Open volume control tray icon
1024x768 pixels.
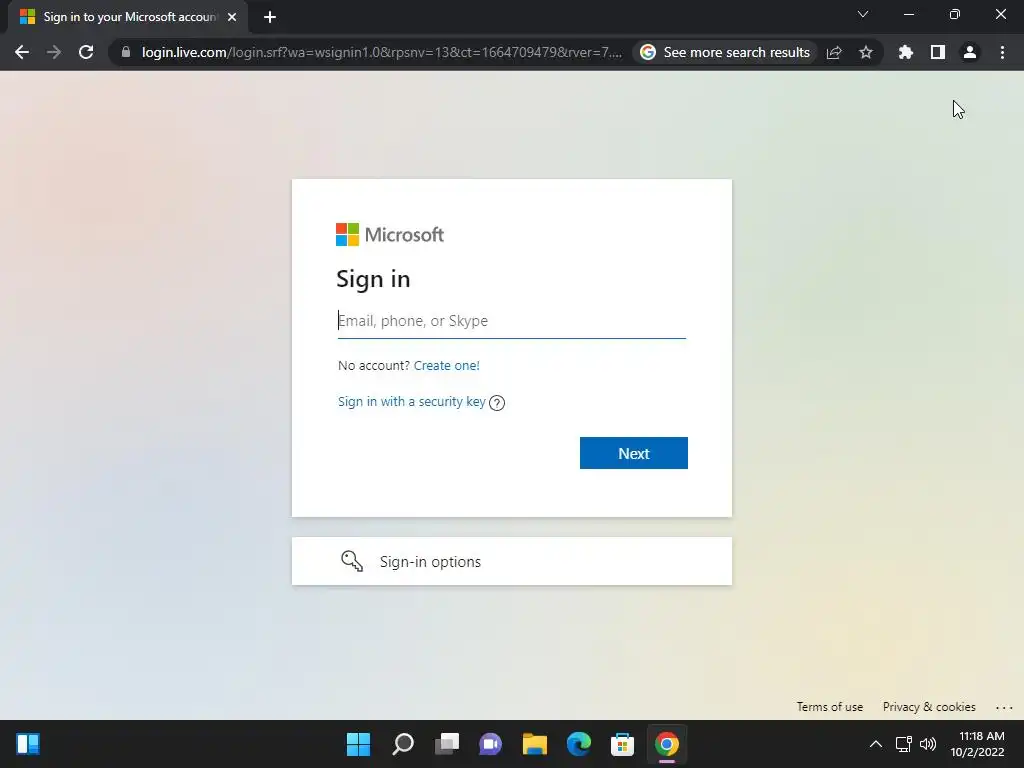coord(927,744)
